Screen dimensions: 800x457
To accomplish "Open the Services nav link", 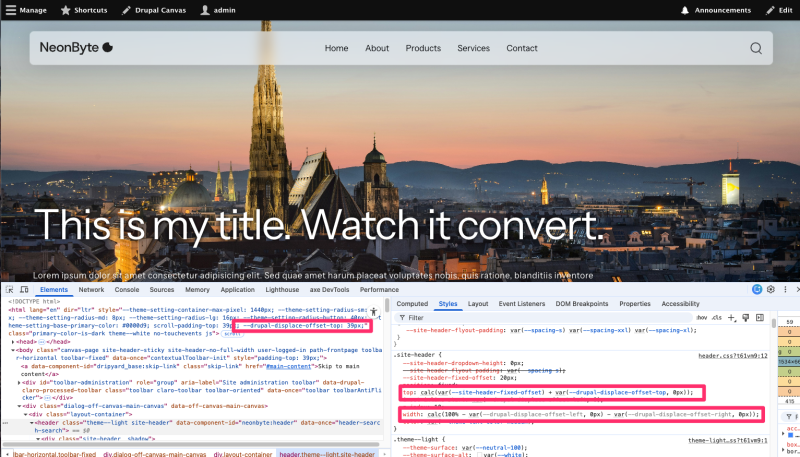I will click(x=473, y=48).
